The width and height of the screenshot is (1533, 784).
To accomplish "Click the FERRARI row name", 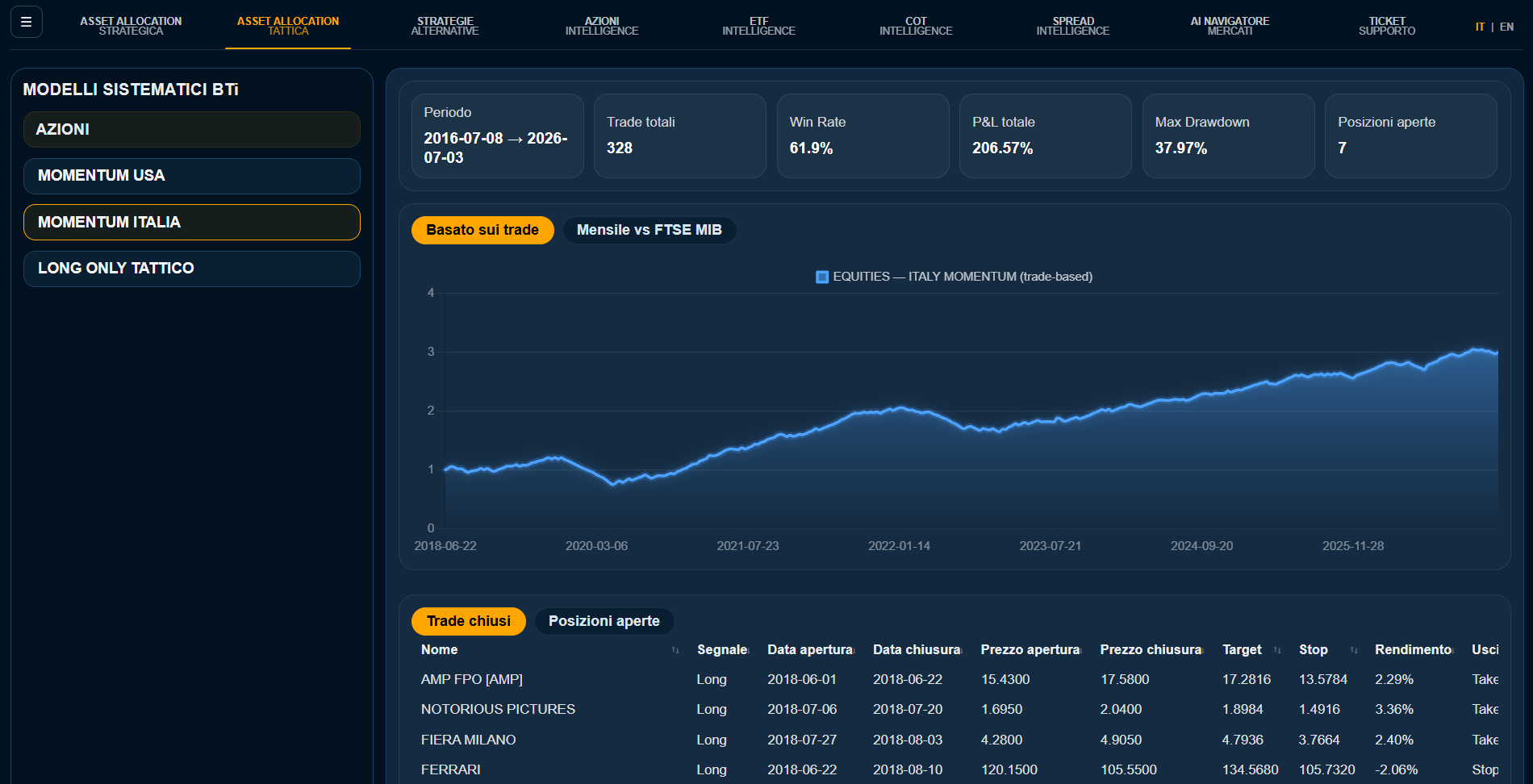I will 450,770.
